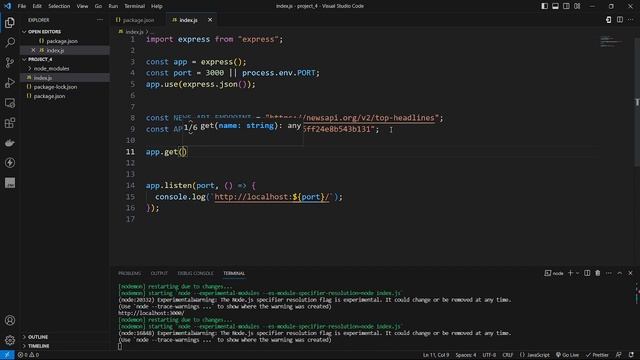
Task: Open Customize Layout icon in title bar
Action: pos(577,6)
